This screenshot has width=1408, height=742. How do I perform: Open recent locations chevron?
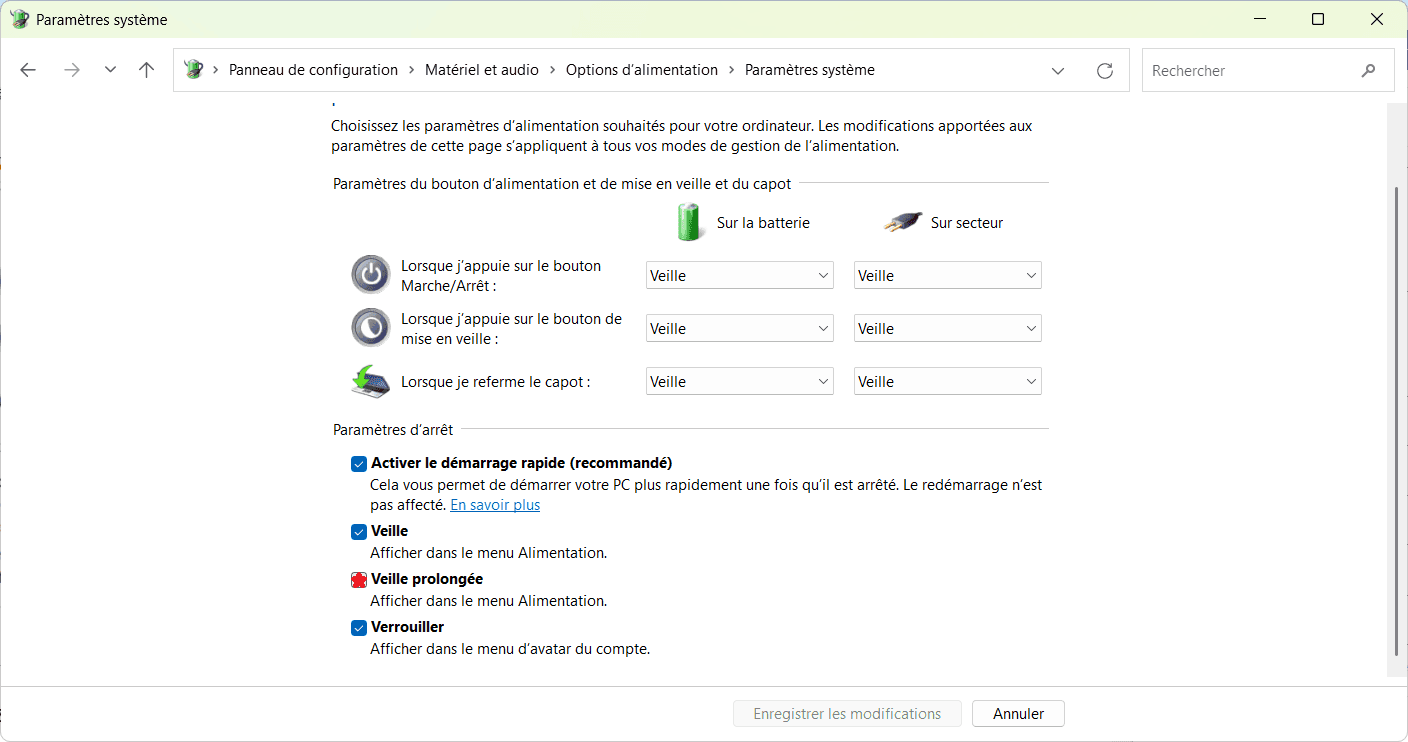[x=110, y=70]
